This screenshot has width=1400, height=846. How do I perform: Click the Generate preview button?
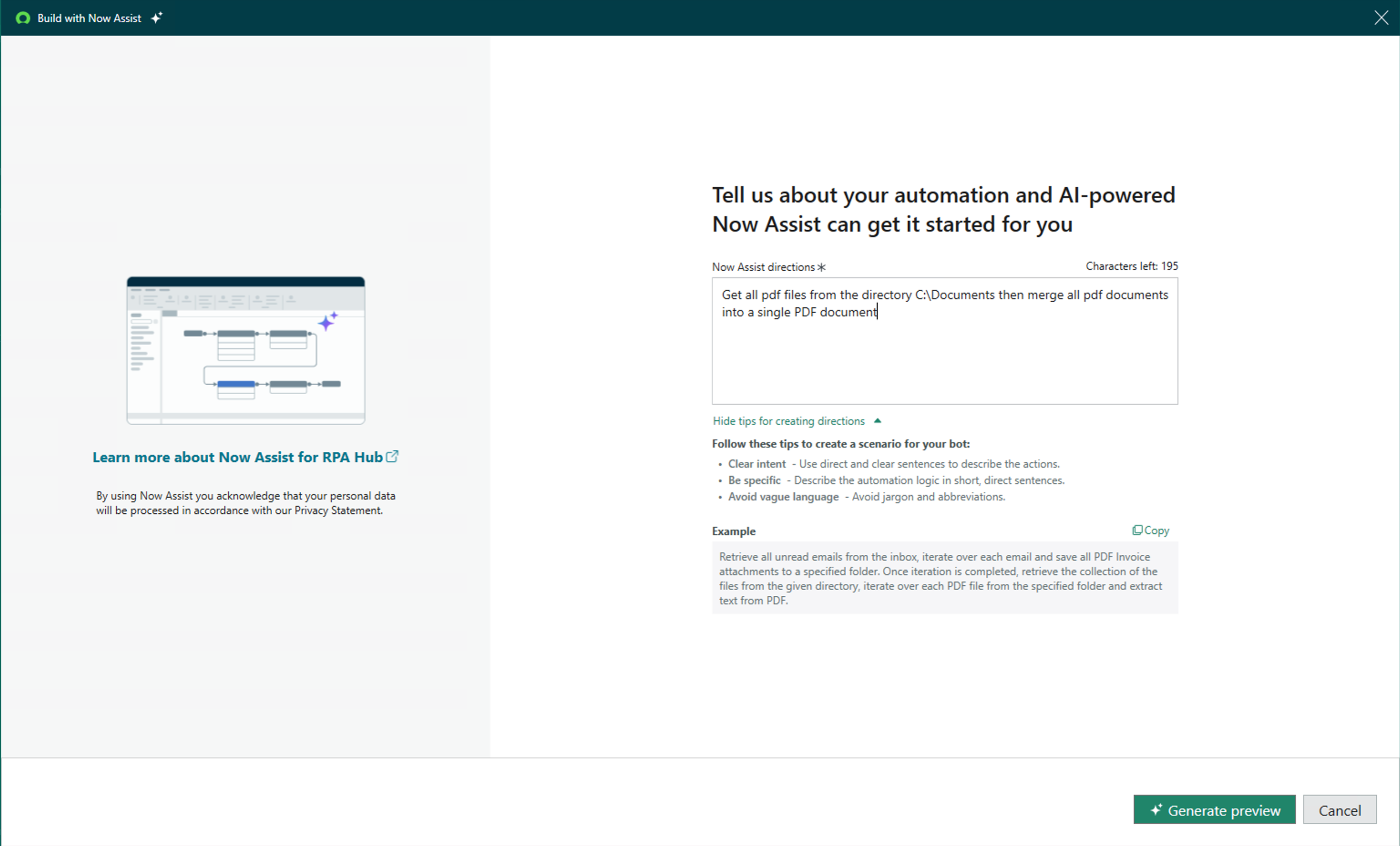point(1214,810)
